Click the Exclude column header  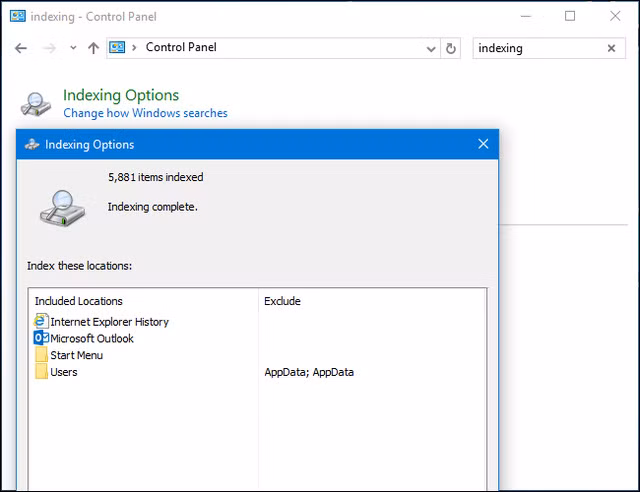pos(282,301)
